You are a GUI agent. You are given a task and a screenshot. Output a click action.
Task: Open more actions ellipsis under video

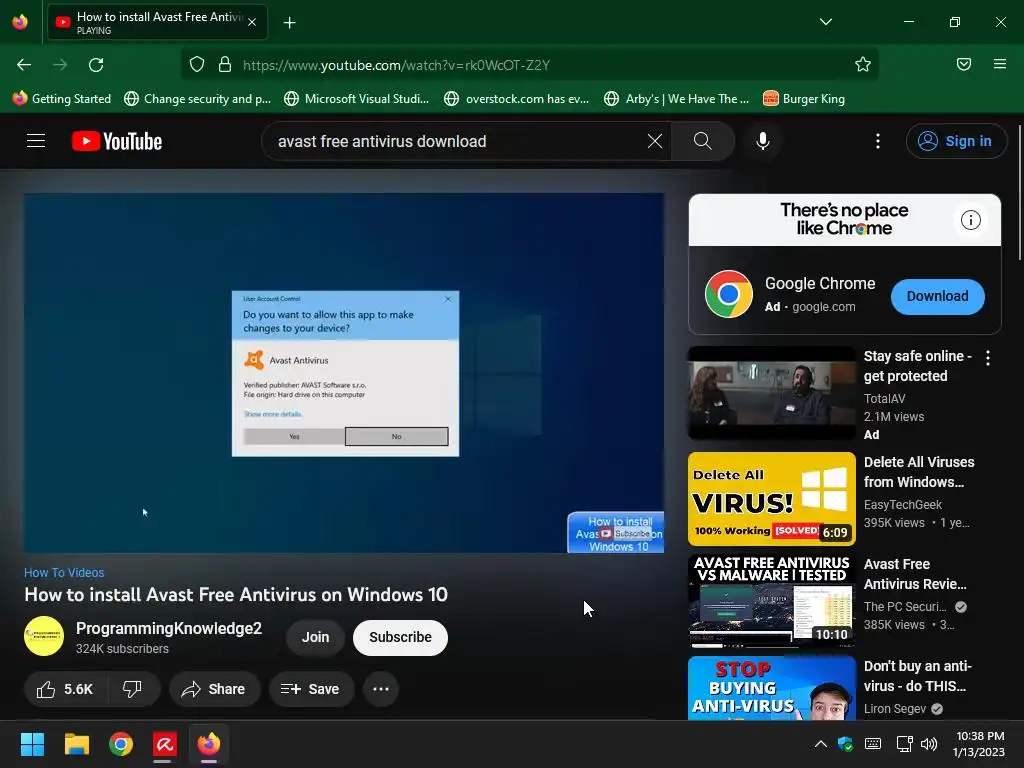coord(381,689)
